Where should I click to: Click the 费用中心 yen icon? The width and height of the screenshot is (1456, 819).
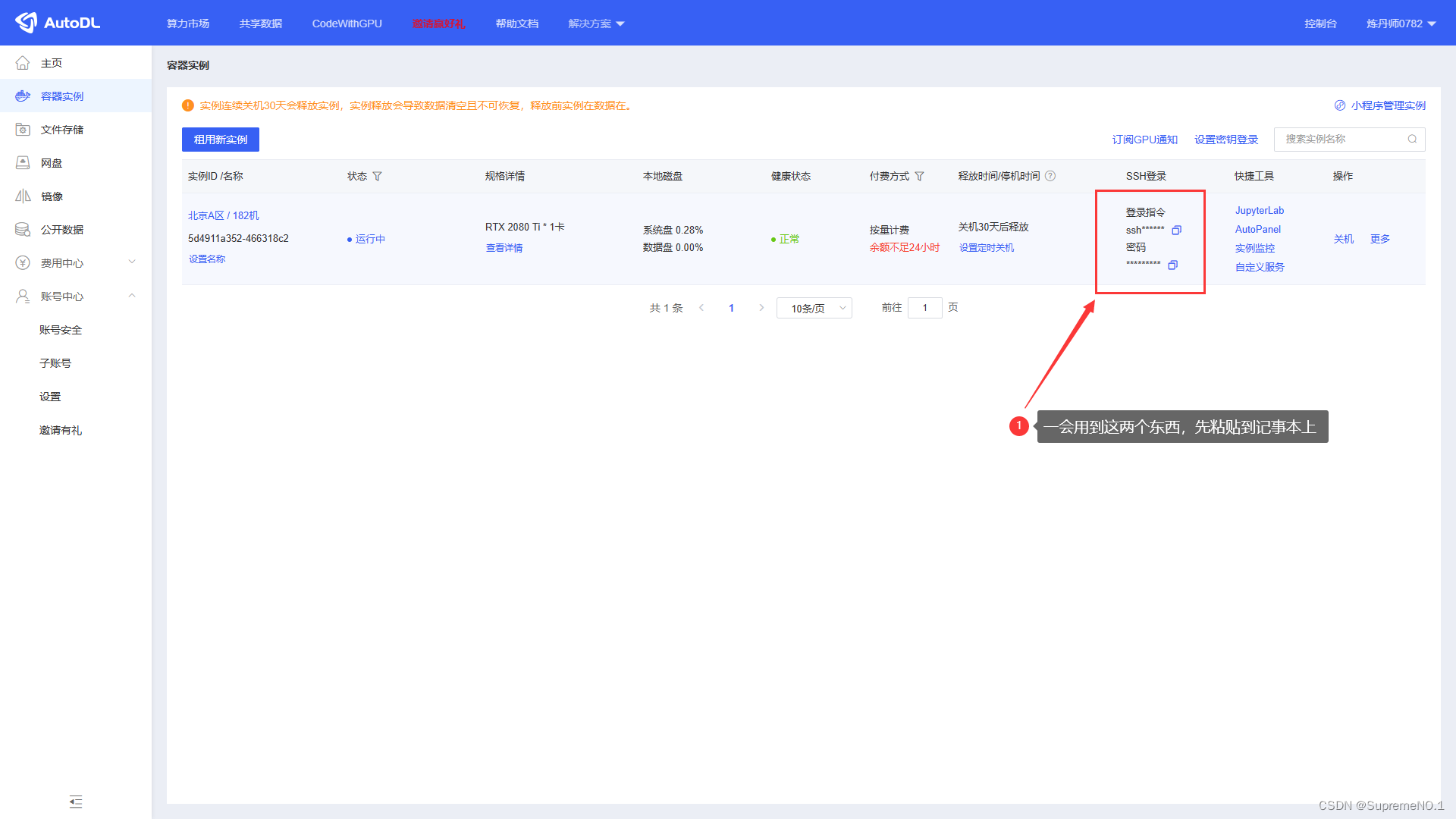point(23,263)
